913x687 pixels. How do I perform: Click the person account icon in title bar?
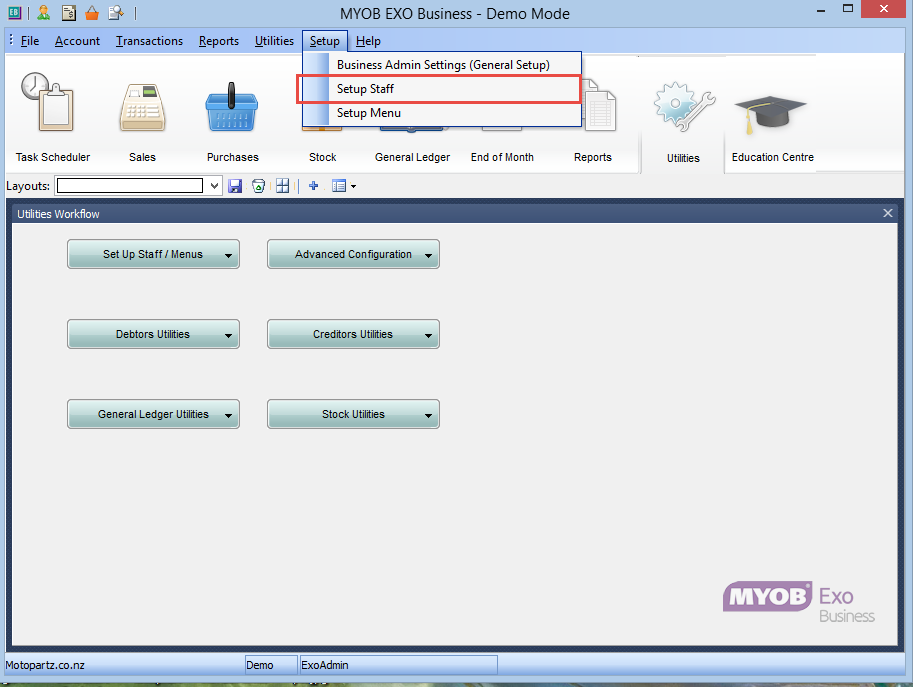coord(44,12)
